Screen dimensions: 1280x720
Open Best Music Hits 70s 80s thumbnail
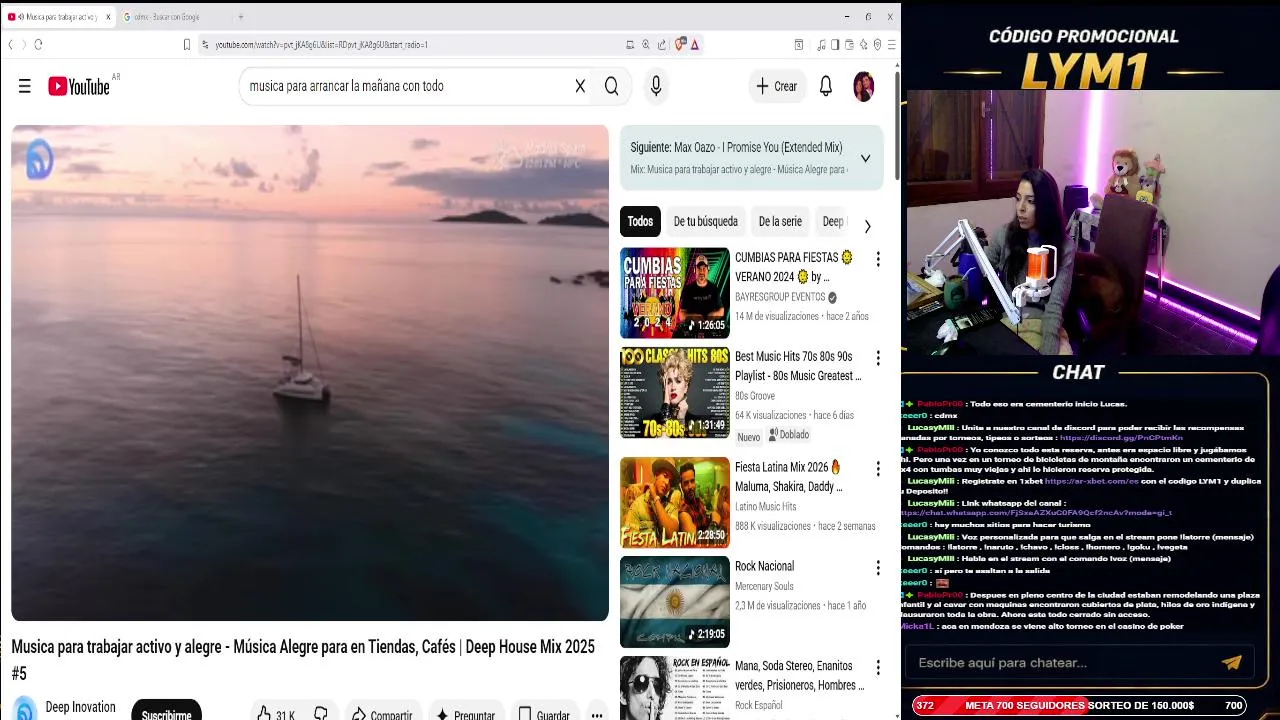point(675,392)
